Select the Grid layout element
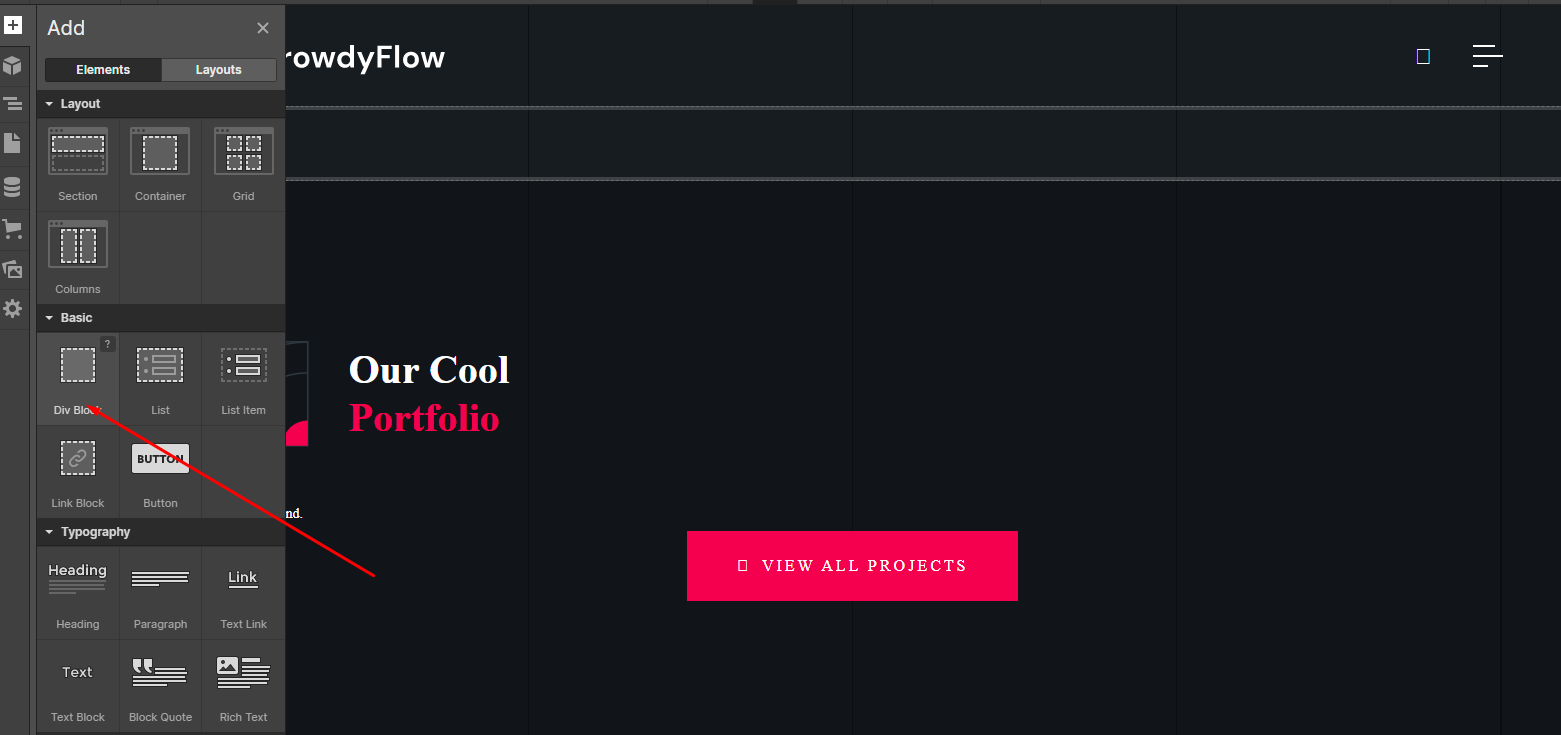1561x735 pixels. [244, 165]
